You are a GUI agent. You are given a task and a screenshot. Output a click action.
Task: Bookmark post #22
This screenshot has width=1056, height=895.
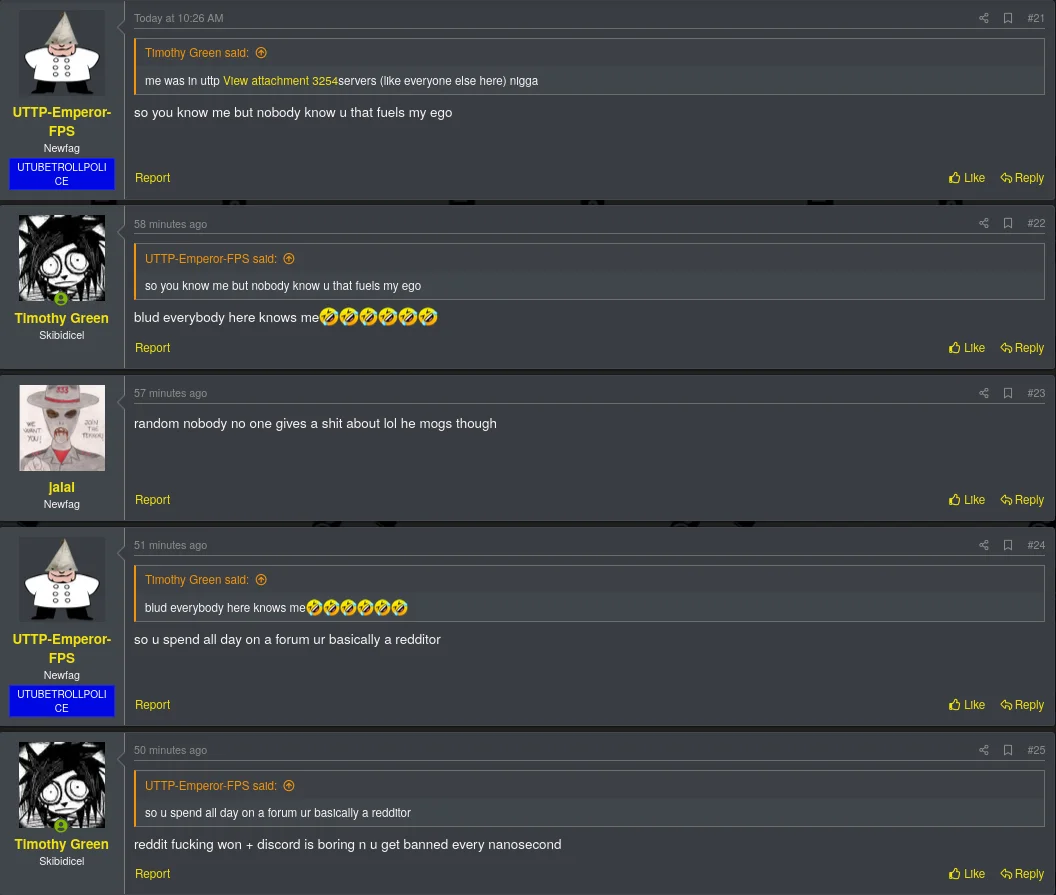1008,223
